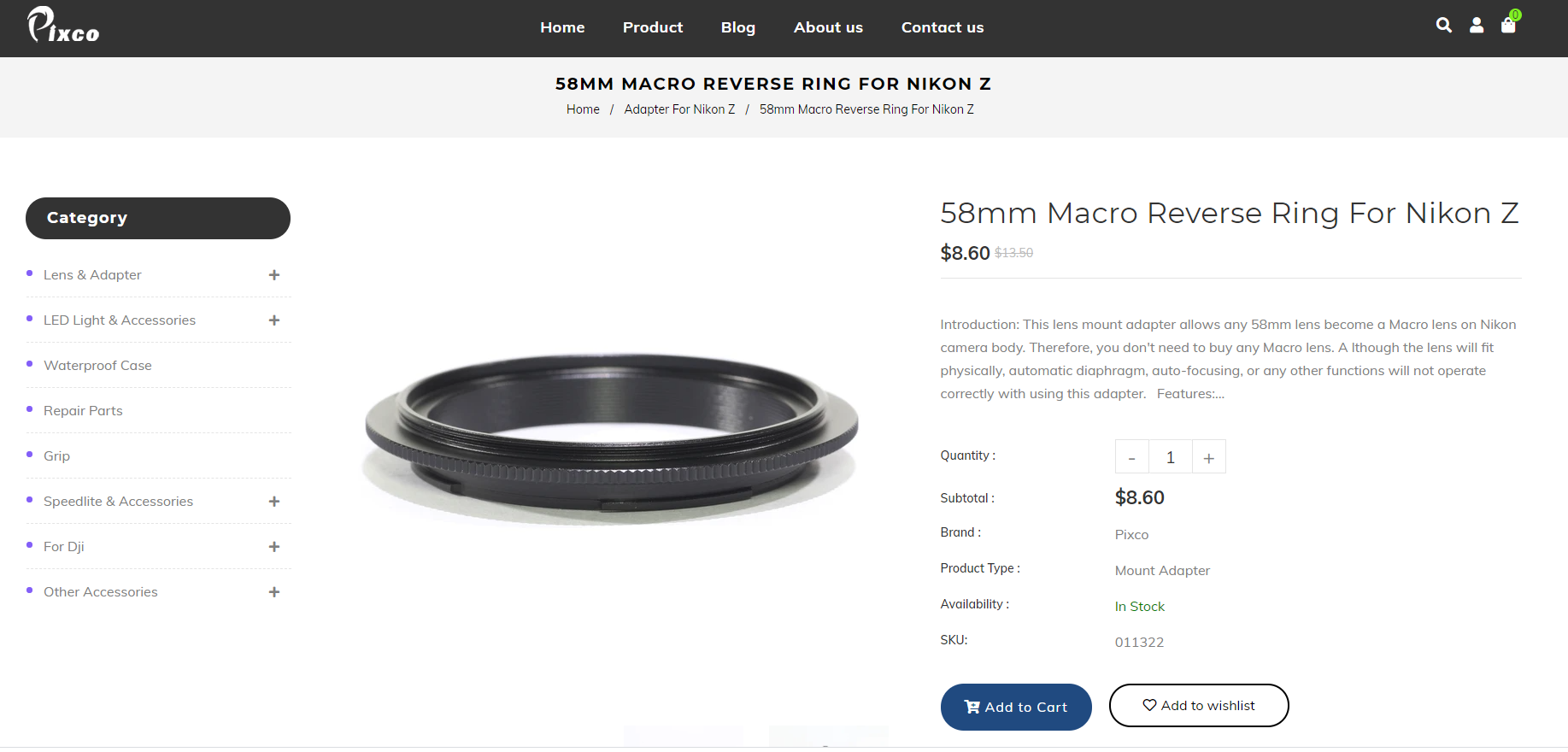Add the reverse ring to cart
This screenshot has width=1568, height=752.
pyautogui.click(x=1016, y=707)
